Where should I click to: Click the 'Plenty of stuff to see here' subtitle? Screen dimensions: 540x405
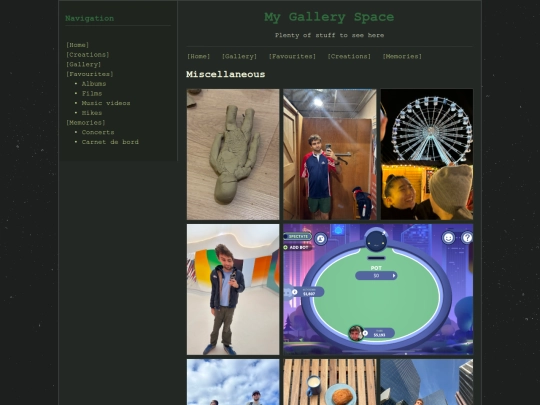coord(329,35)
